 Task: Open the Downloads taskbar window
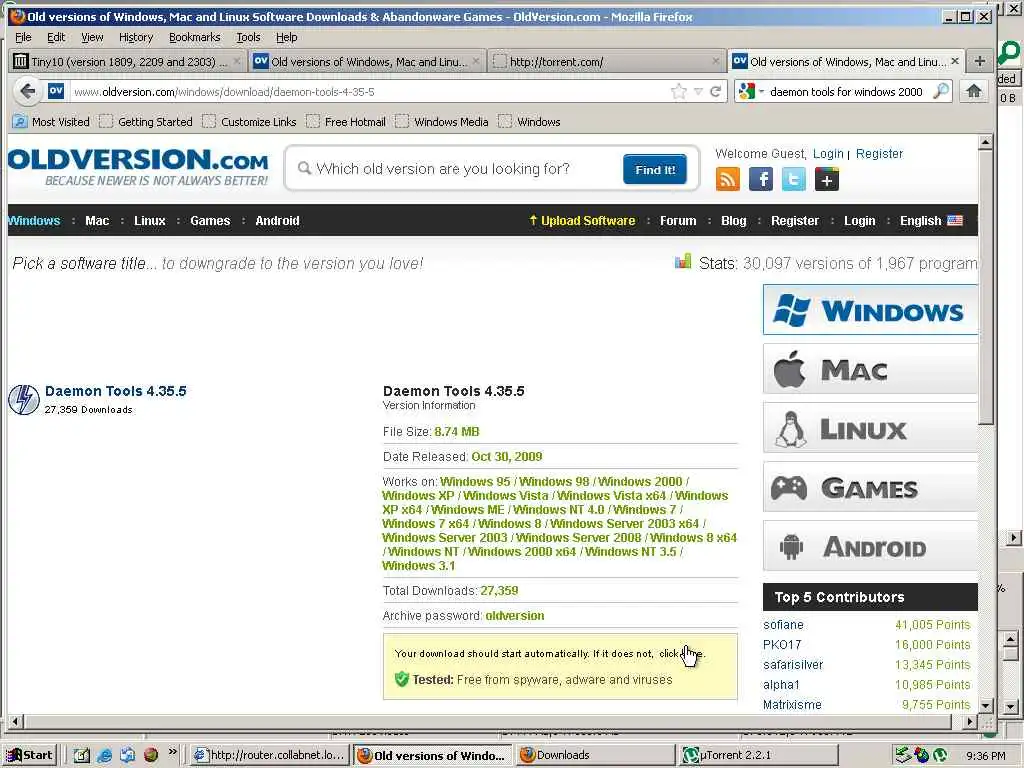pos(596,755)
